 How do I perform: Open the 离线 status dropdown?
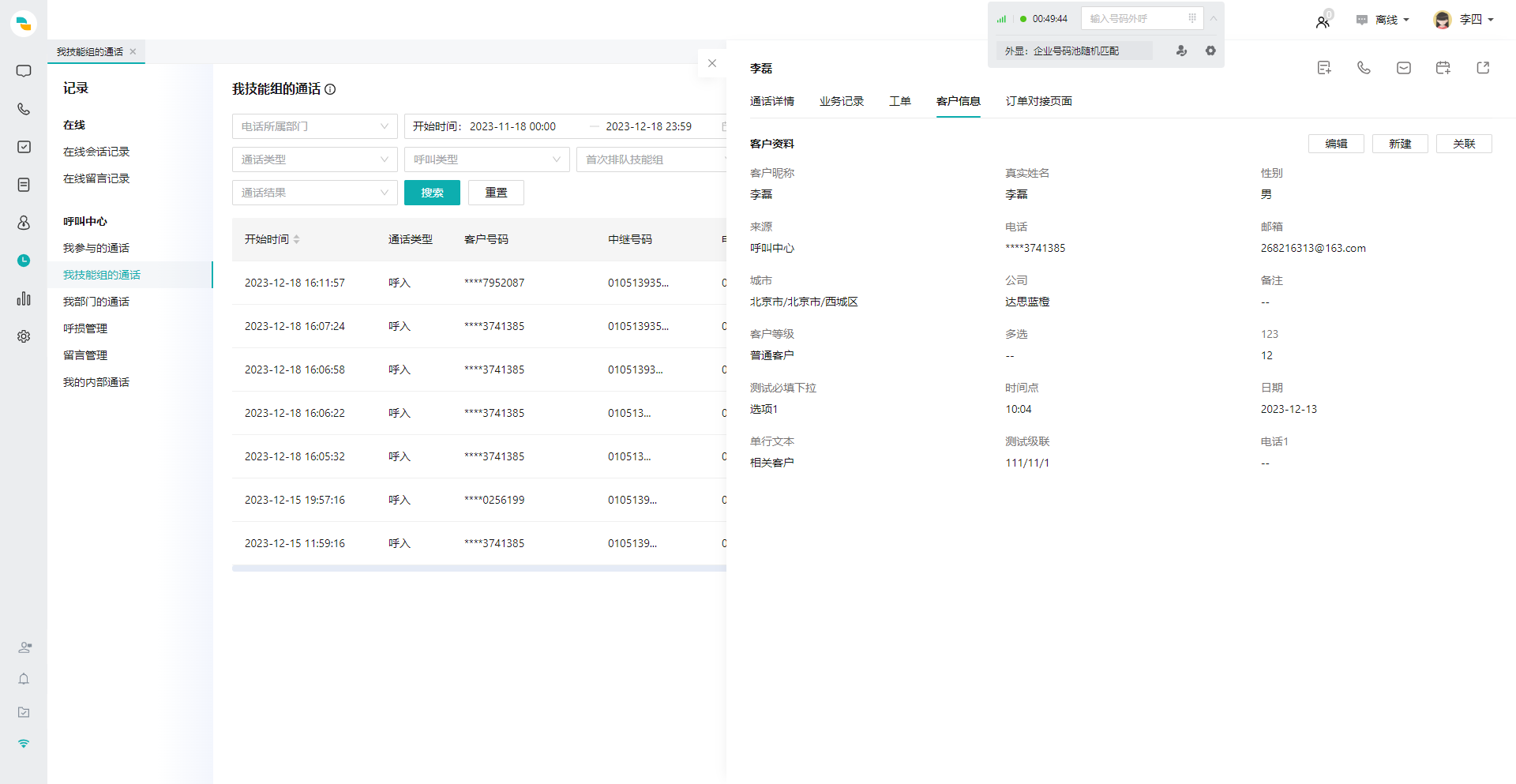click(1383, 20)
